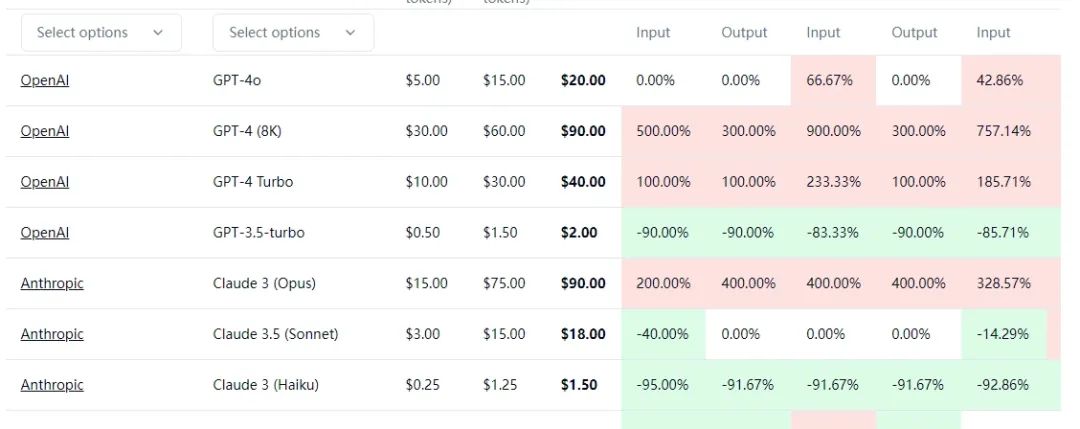
Task: Select the GPT-4o model name cell
Action: [x=237, y=81]
